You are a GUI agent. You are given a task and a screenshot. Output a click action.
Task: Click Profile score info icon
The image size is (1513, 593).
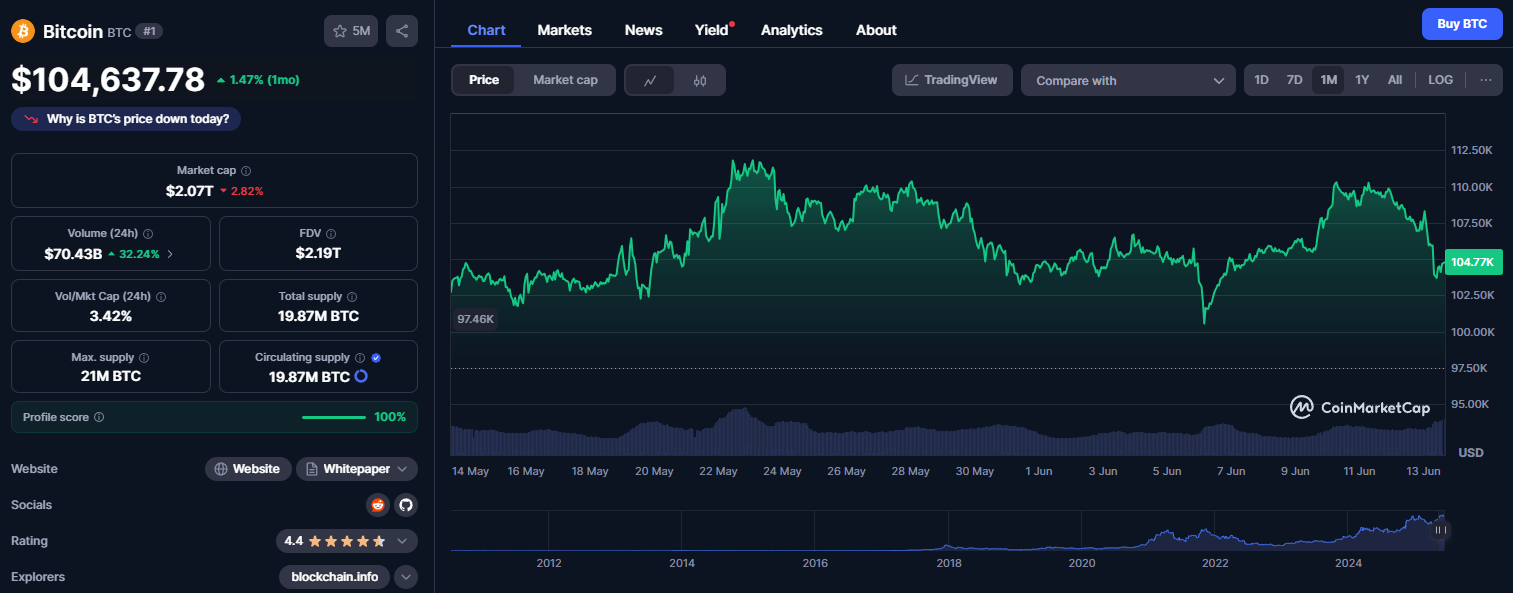point(99,417)
